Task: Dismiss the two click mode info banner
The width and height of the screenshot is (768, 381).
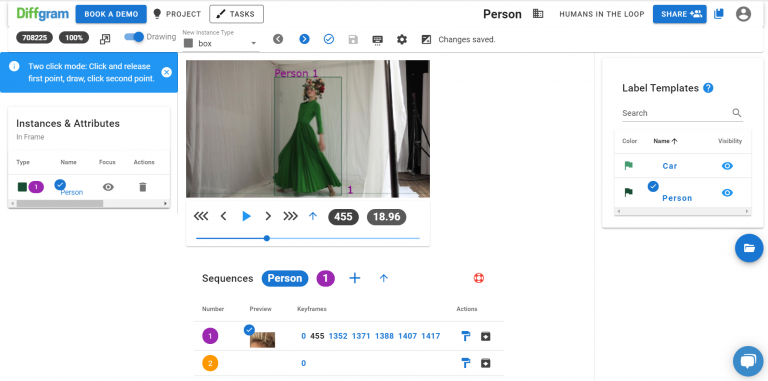Action: (167, 72)
